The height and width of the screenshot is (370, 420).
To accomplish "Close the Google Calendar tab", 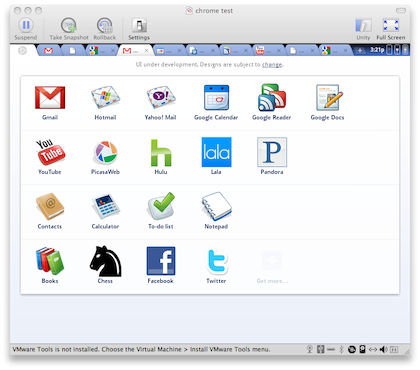I will click(179, 51).
